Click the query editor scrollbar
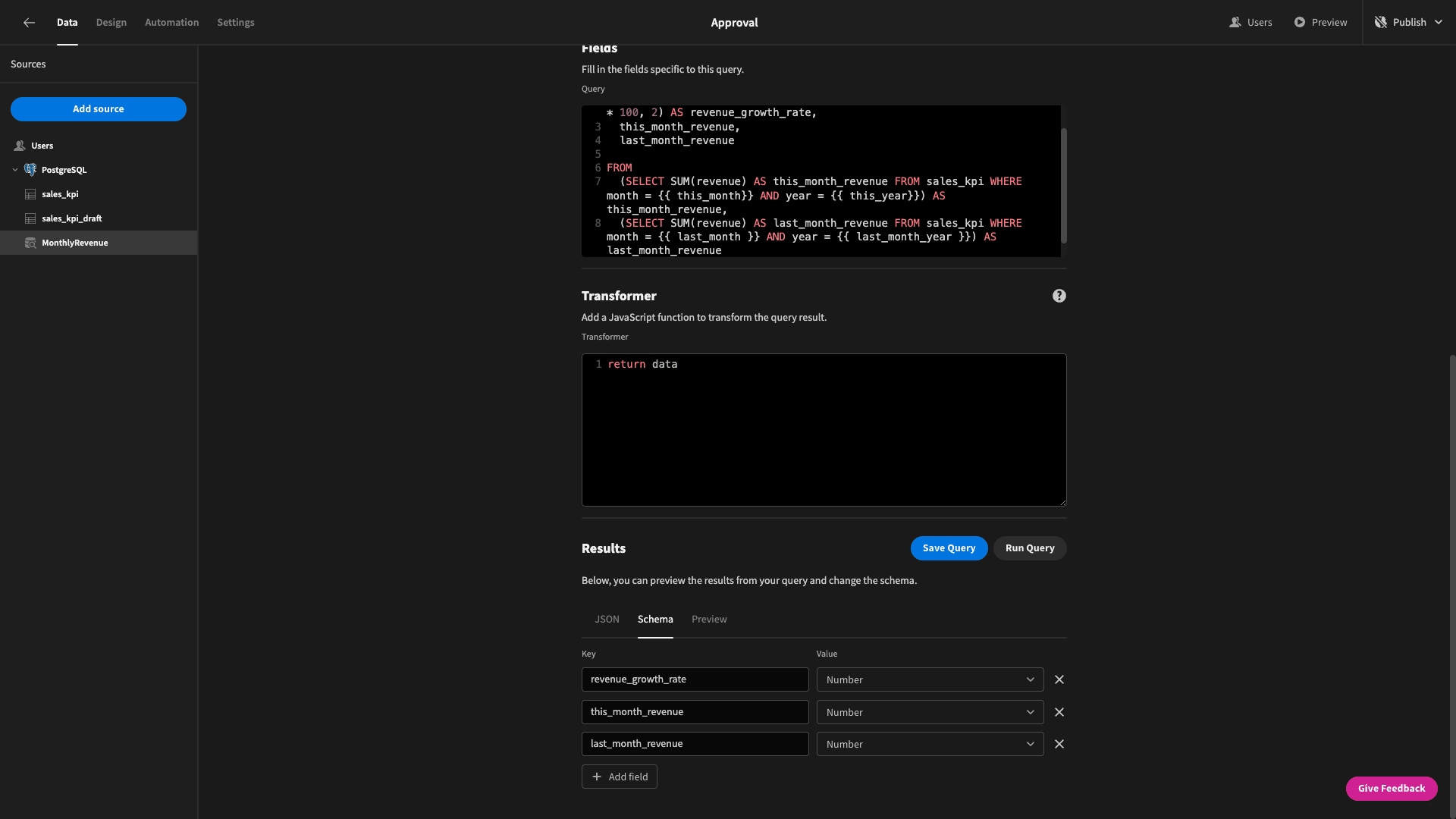1456x819 pixels. point(1063,186)
